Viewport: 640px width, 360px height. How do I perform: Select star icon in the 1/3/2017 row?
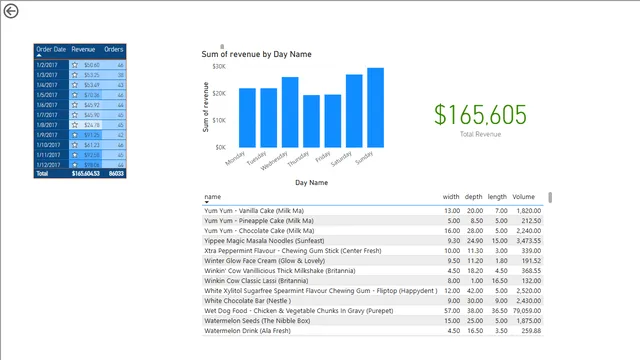pos(75,75)
